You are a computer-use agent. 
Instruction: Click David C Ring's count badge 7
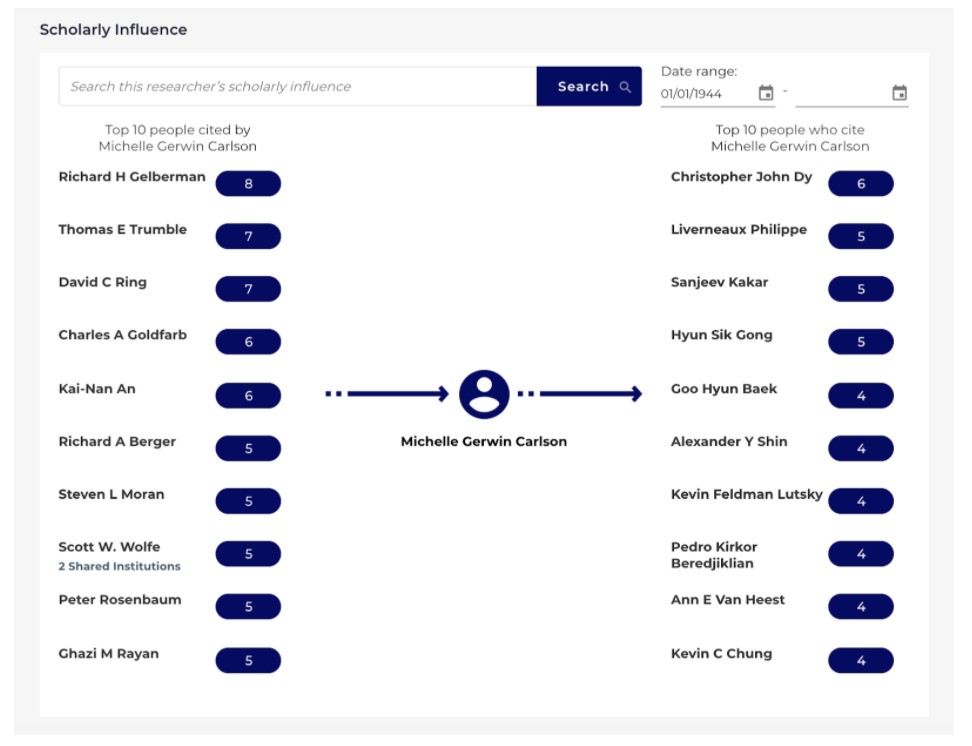pos(248,289)
